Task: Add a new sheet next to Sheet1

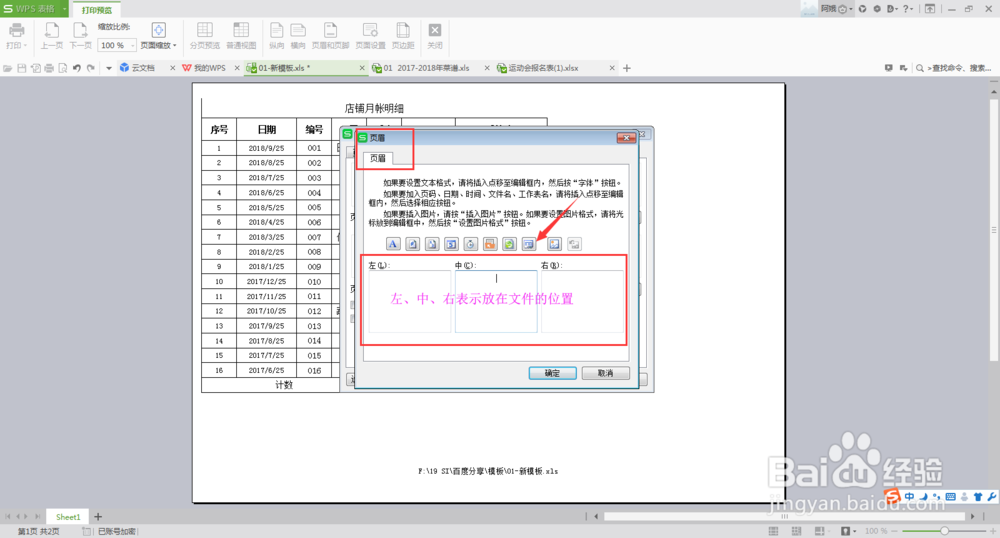Action: coord(98,517)
